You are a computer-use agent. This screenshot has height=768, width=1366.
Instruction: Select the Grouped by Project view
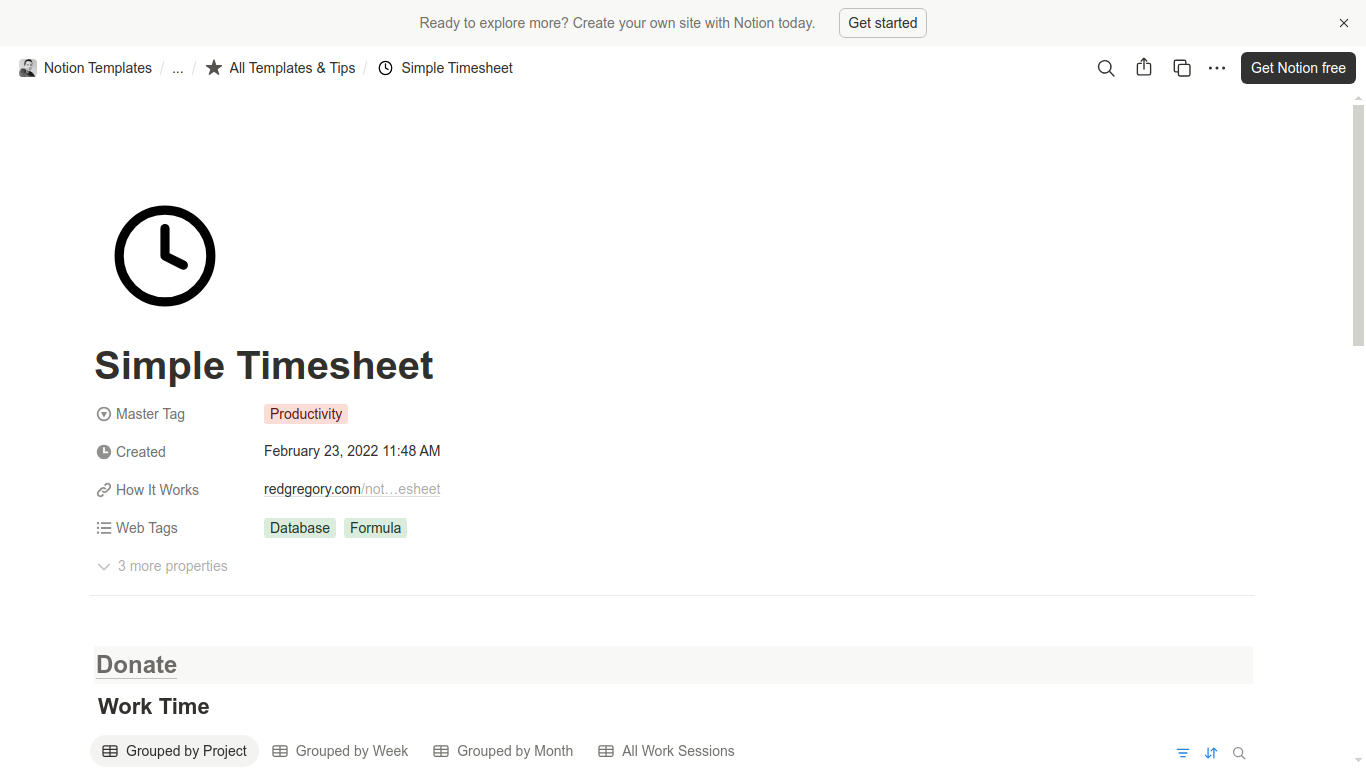tap(175, 751)
